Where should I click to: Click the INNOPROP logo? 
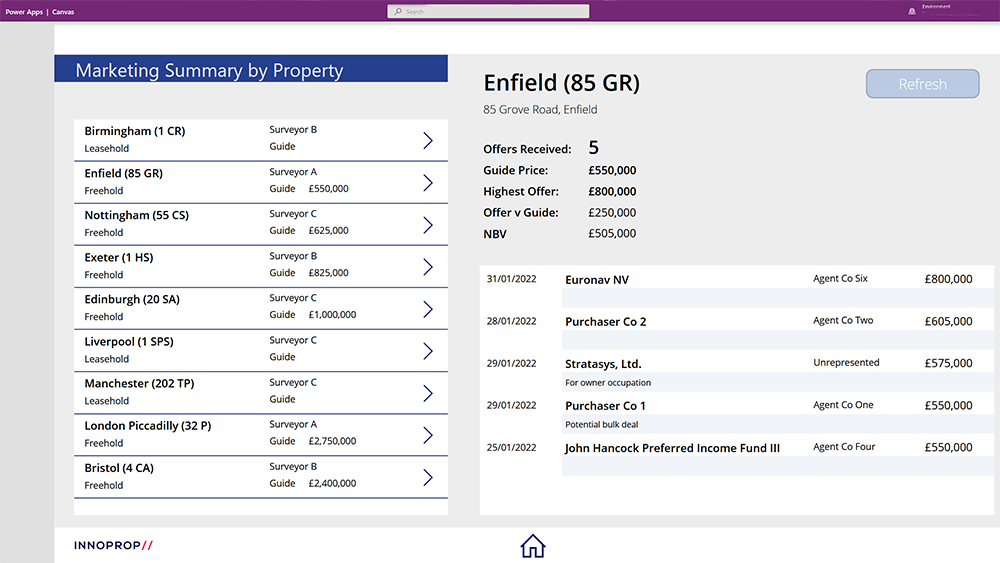[114, 545]
